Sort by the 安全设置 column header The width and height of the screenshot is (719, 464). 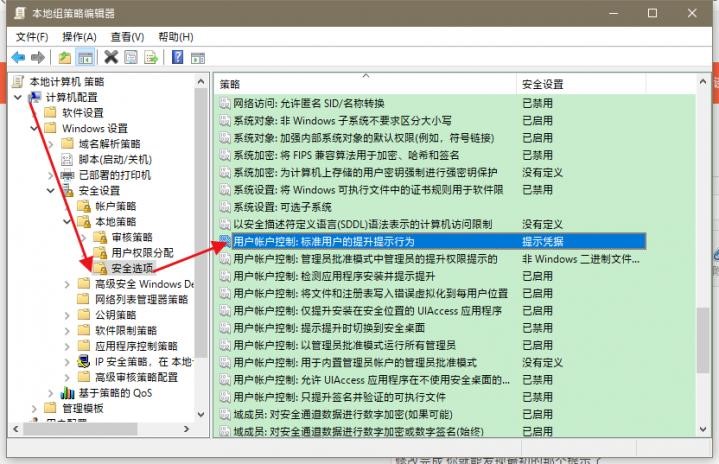tap(581, 84)
